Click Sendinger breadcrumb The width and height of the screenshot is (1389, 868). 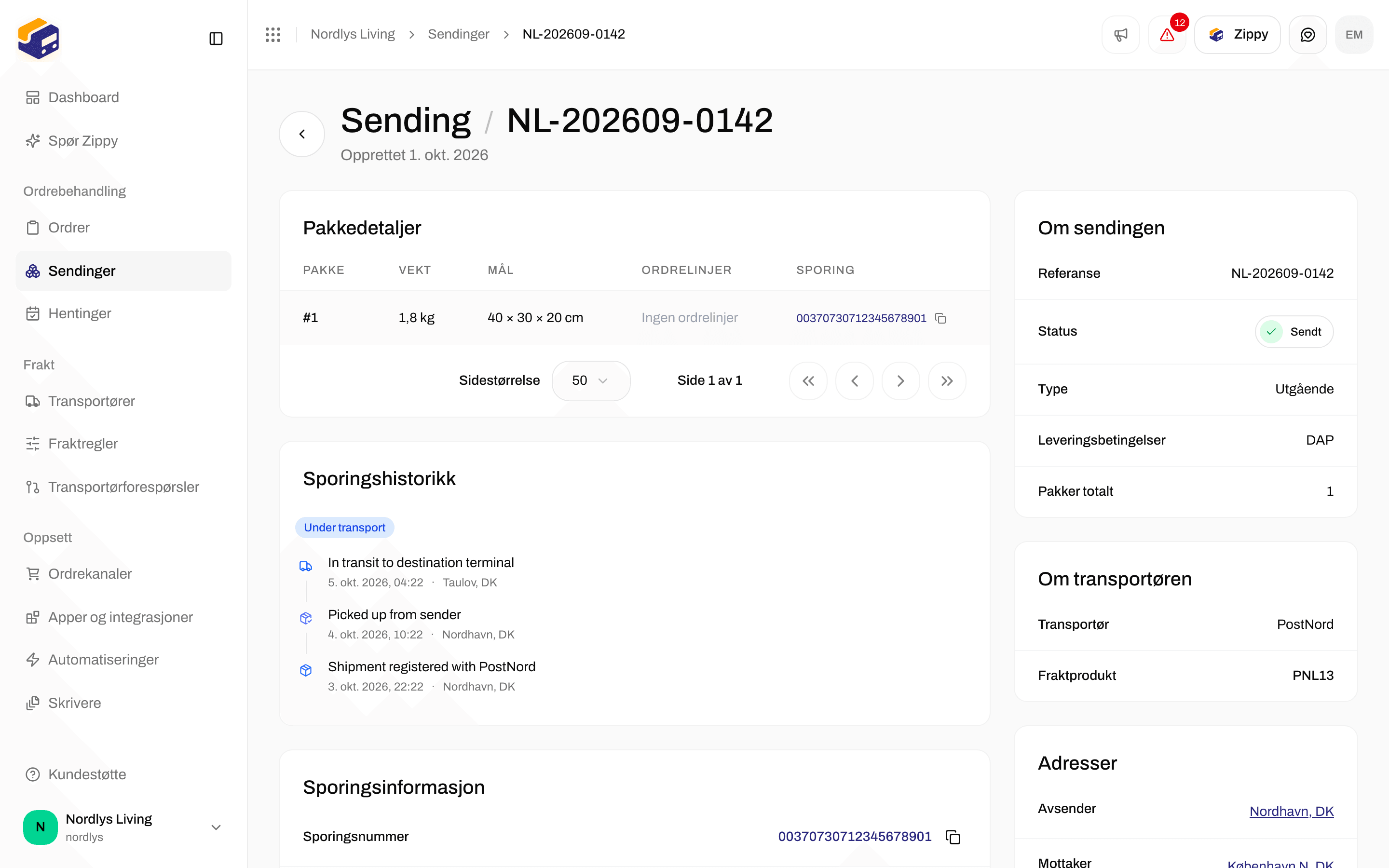458,34
